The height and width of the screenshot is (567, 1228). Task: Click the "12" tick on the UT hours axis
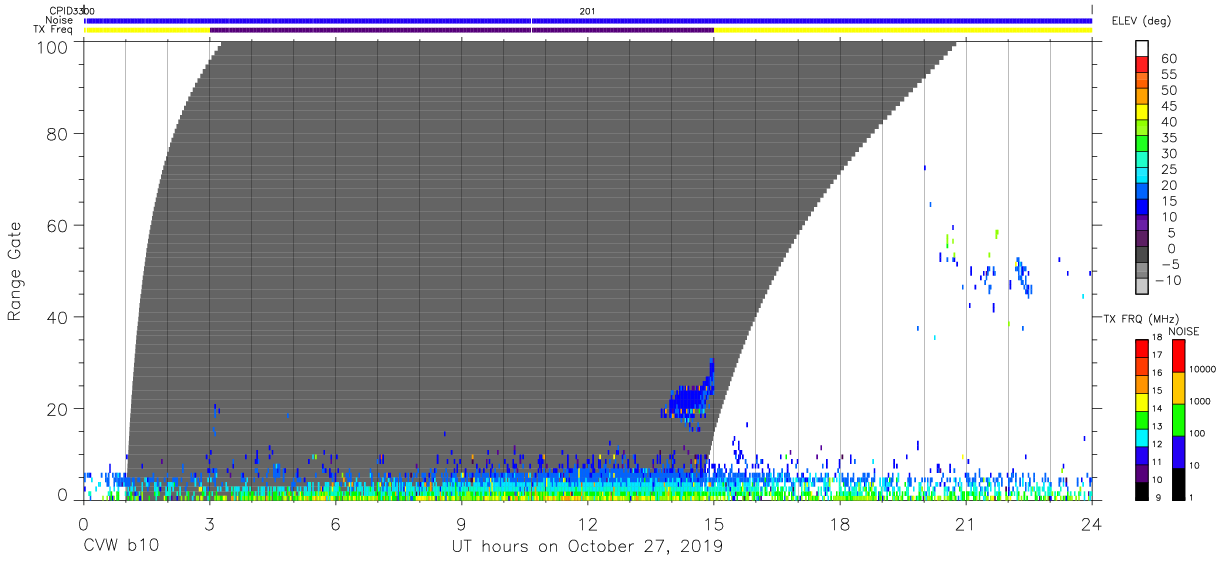click(587, 523)
